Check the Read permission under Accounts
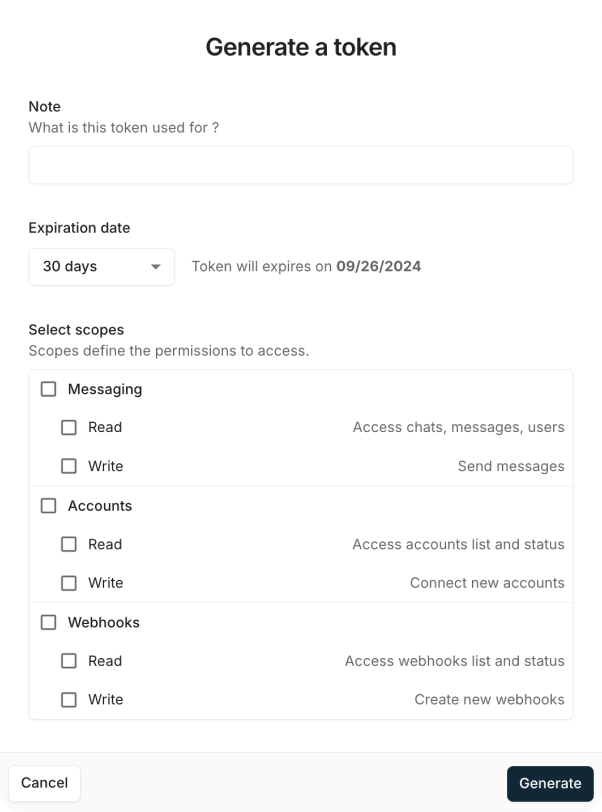This screenshot has height=812, width=602. tap(68, 544)
